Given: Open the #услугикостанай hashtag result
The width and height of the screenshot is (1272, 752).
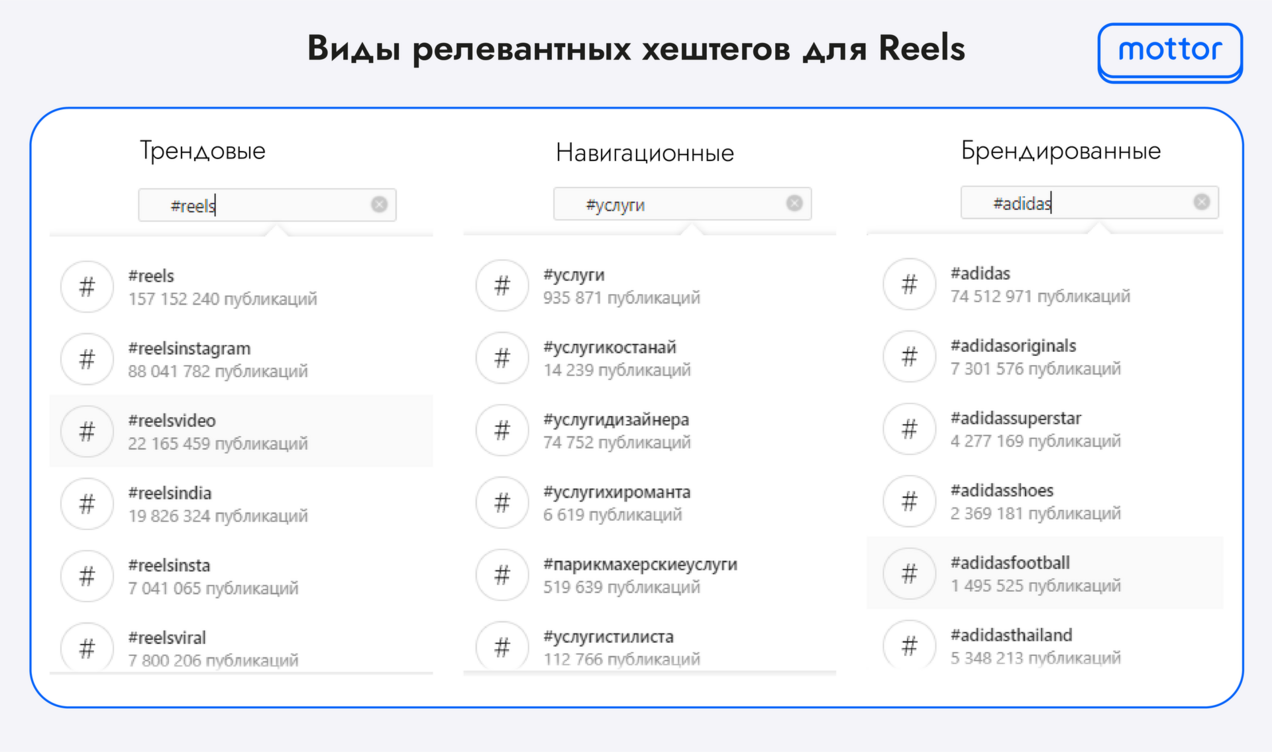Looking at the screenshot, I should click(650, 357).
